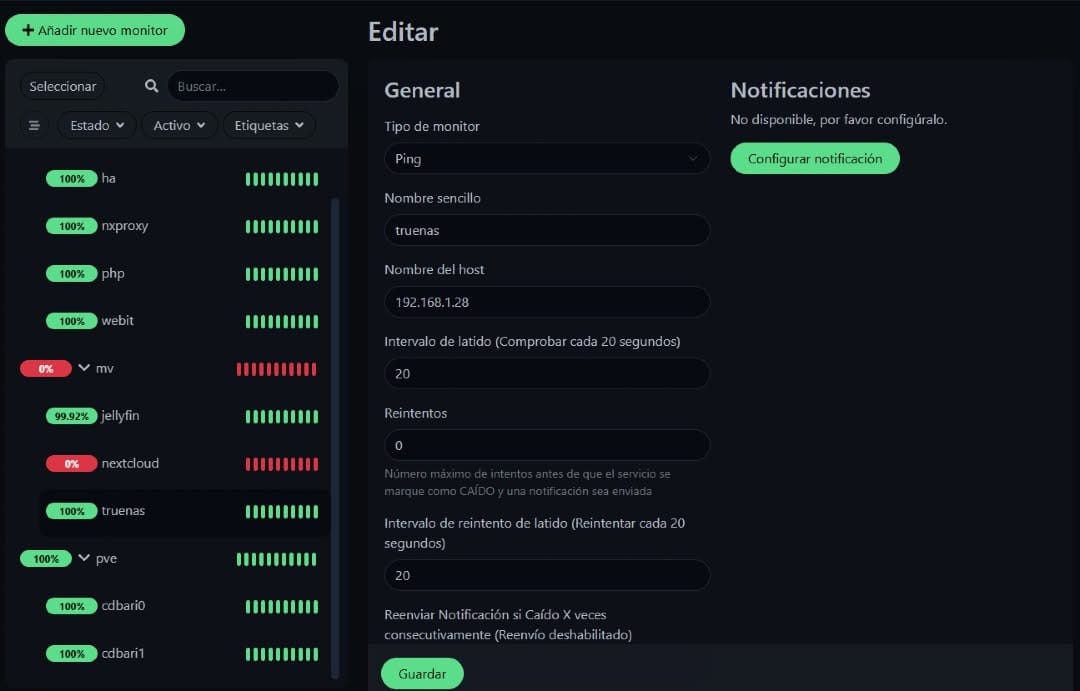Screen dimensions: 1080x691
Task: Click the Configurar notificación button
Action: (x=815, y=158)
